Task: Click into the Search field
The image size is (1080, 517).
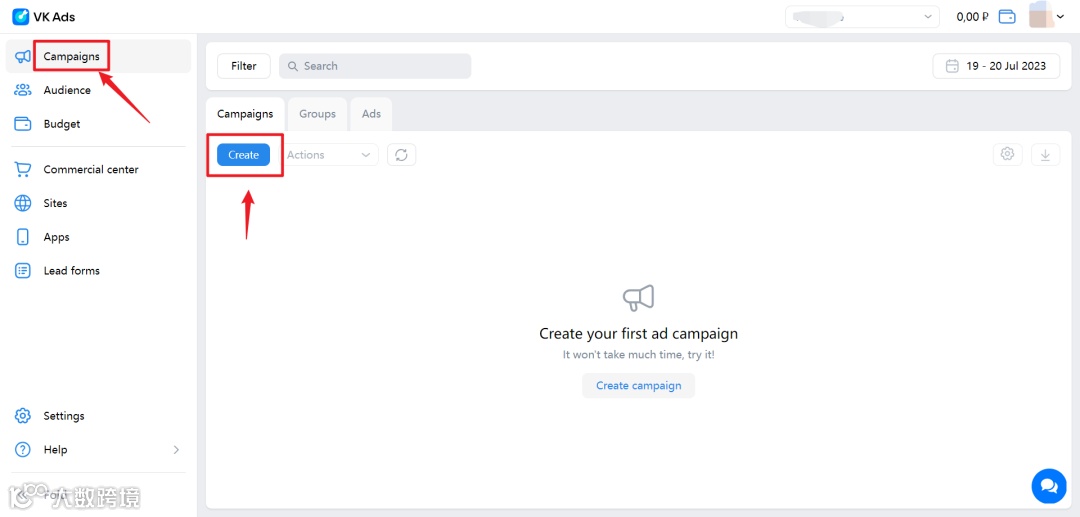Action: pos(375,66)
